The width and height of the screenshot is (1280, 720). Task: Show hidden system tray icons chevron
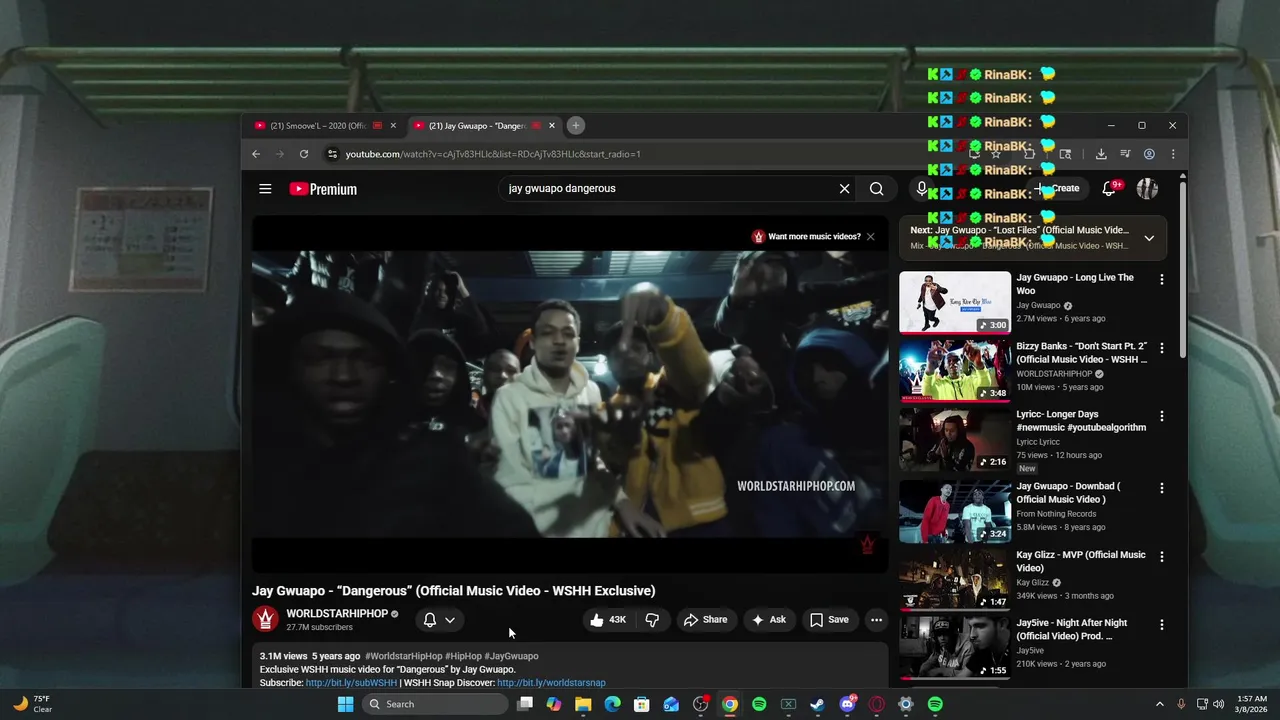[1160, 704]
